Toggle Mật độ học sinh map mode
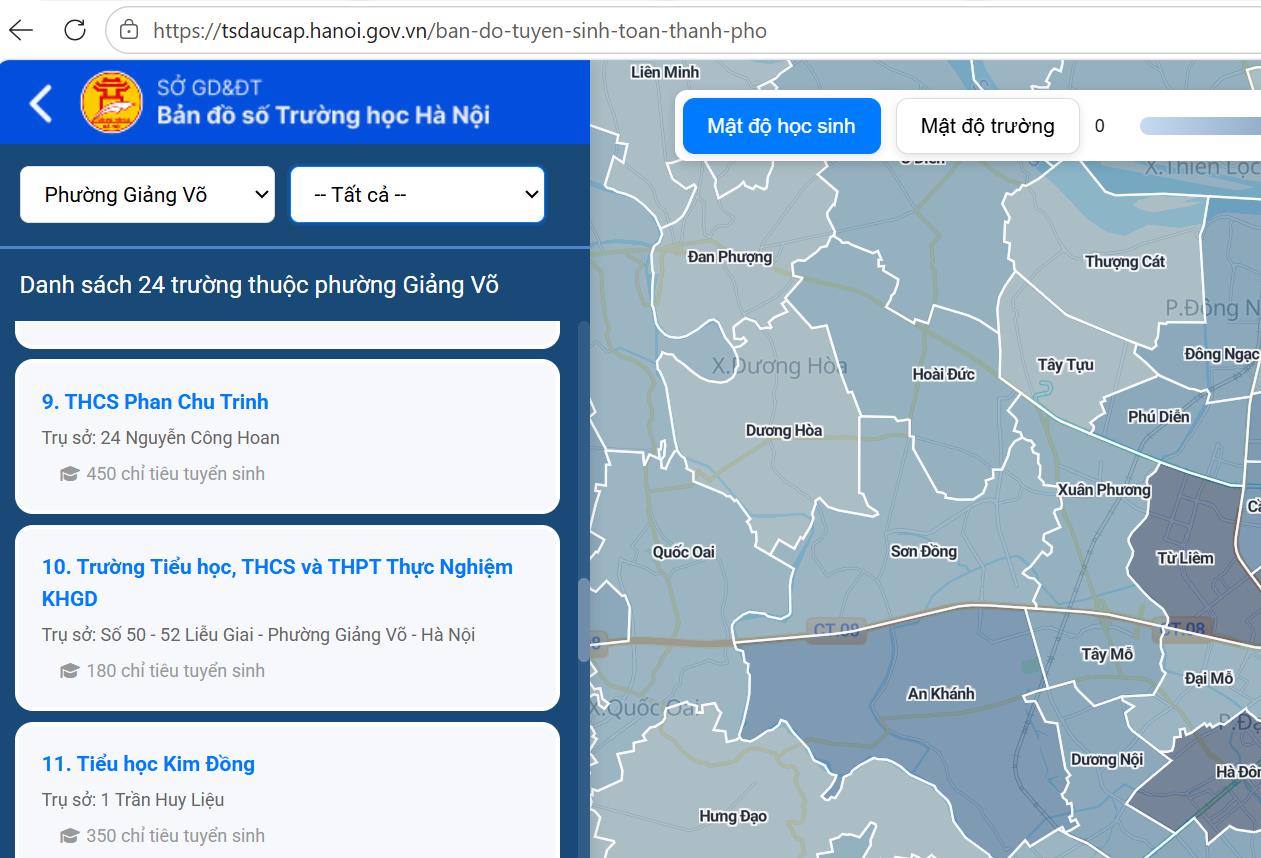1261x858 pixels. pos(781,126)
